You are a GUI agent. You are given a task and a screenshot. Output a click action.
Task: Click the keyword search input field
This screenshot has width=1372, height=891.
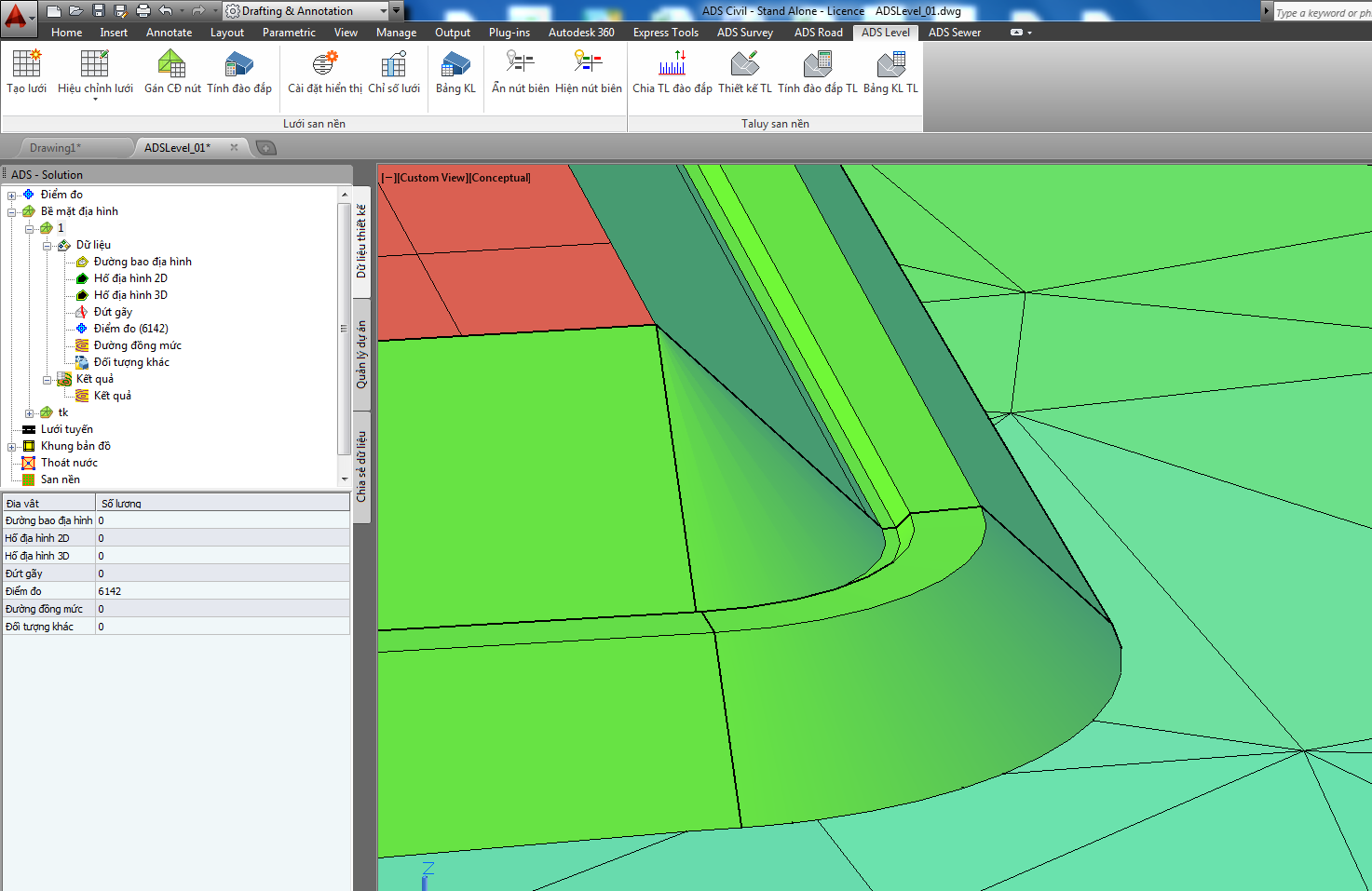pos(1323,12)
